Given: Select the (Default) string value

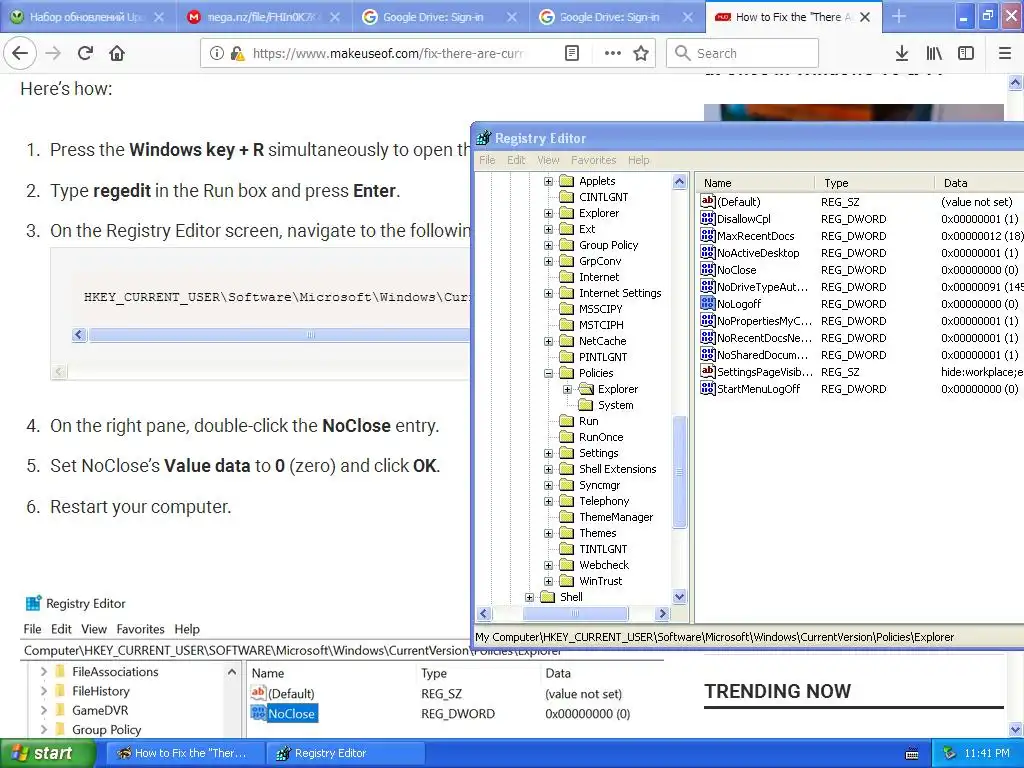Looking at the screenshot, I should click(739, 202).
